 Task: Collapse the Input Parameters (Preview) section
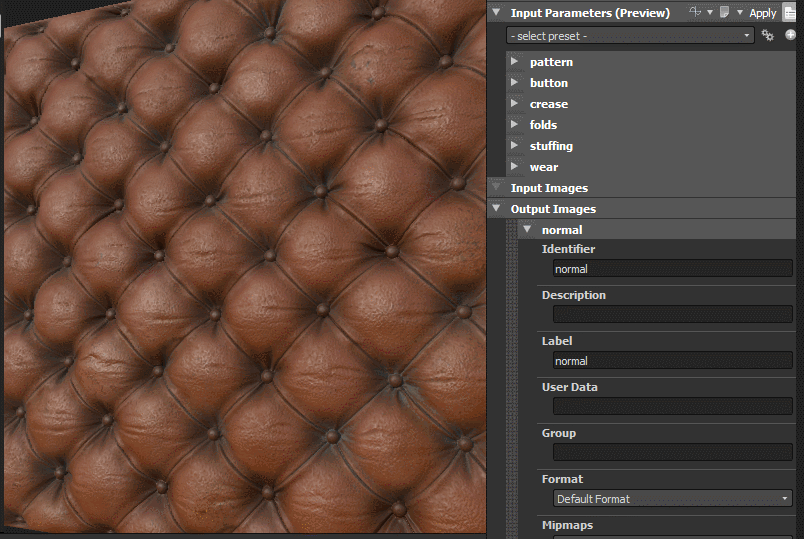point(496,12)
